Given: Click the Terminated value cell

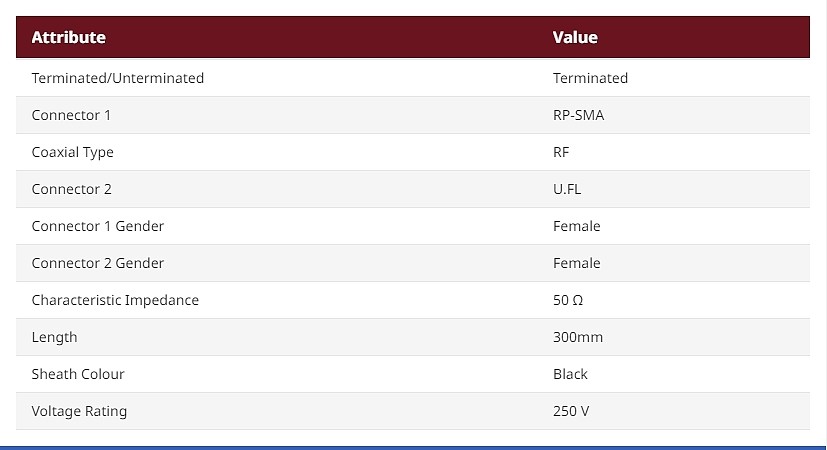Looking at the screenshot, I should 590,78.
